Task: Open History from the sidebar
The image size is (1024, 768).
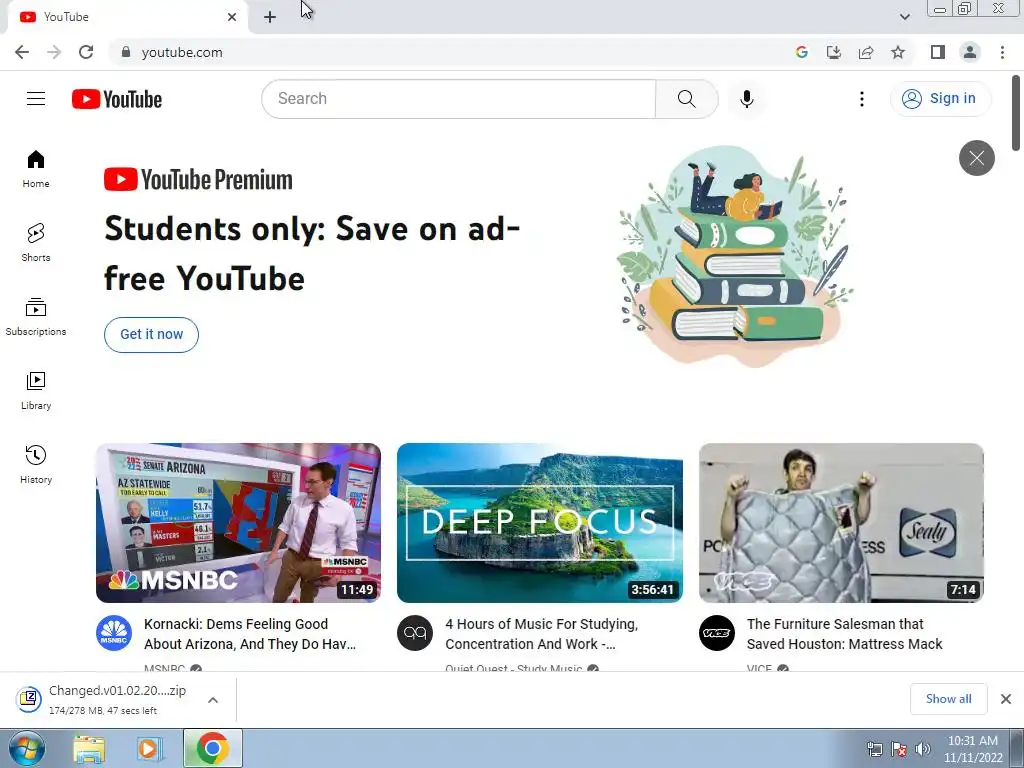Action: point(36,464)
